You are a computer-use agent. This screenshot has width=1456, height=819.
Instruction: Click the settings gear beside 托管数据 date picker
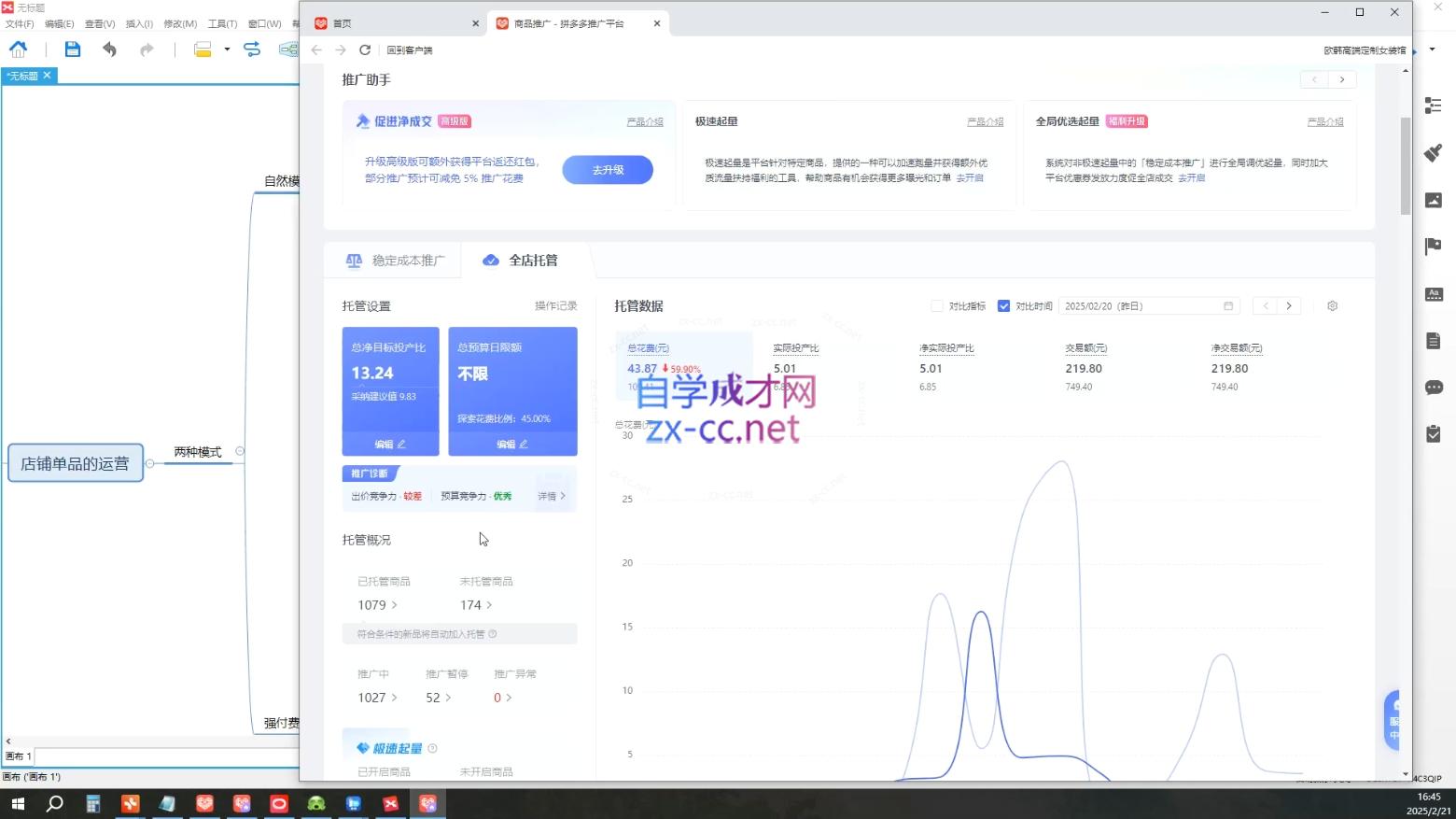1332,305
